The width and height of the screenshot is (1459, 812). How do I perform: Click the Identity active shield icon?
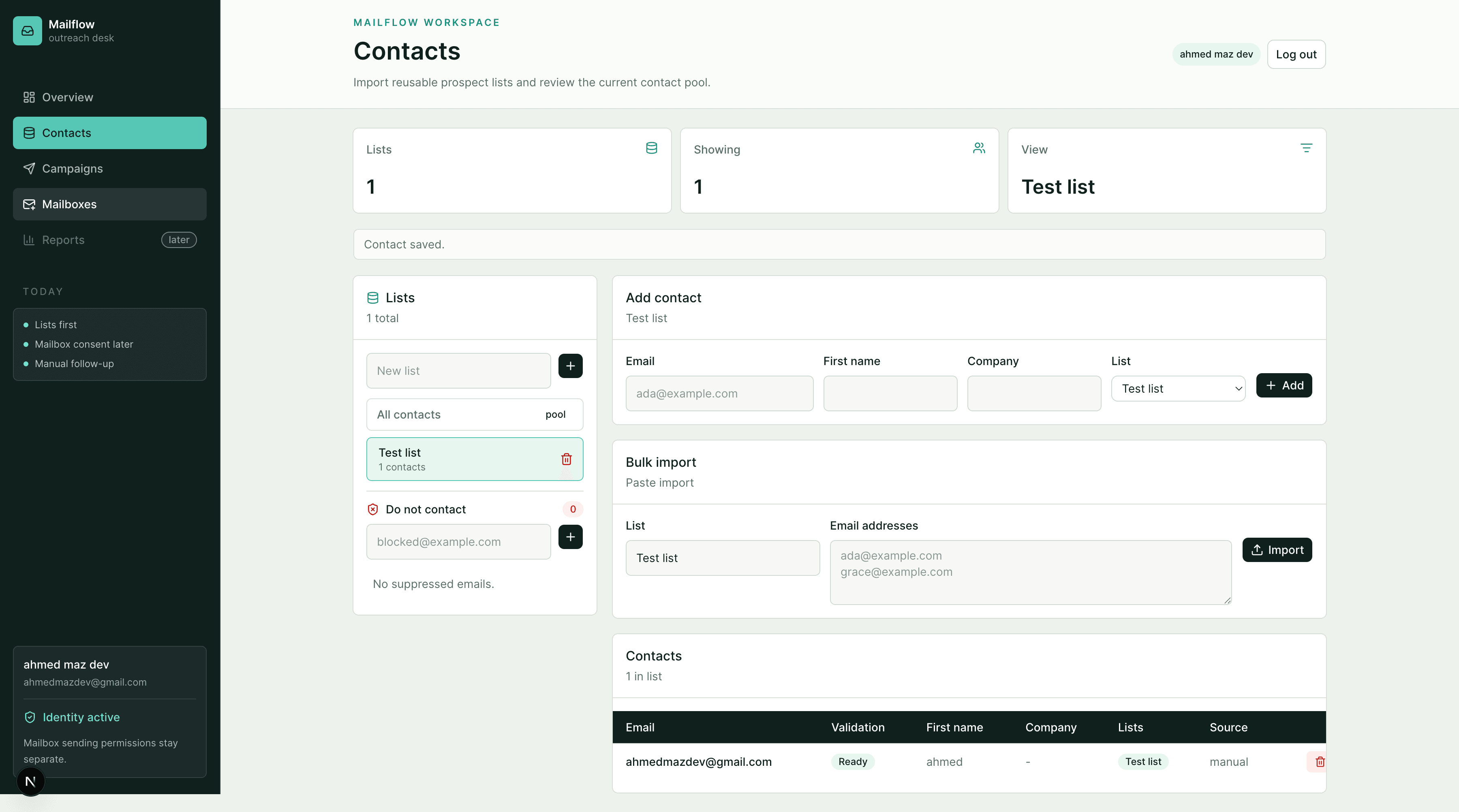(30, 718)
